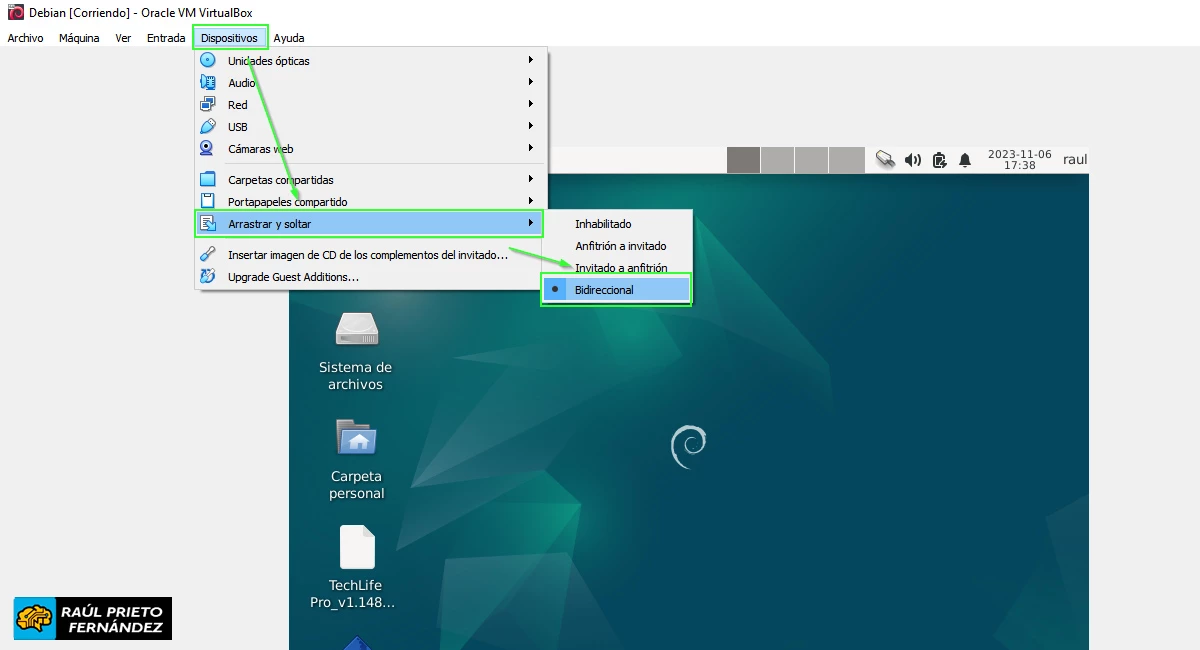Image resolution: width=1200 pixels, height=650 pixels.
Task: Click the Arrastrar y soltar icon
Action: click(x=208, y=223)
